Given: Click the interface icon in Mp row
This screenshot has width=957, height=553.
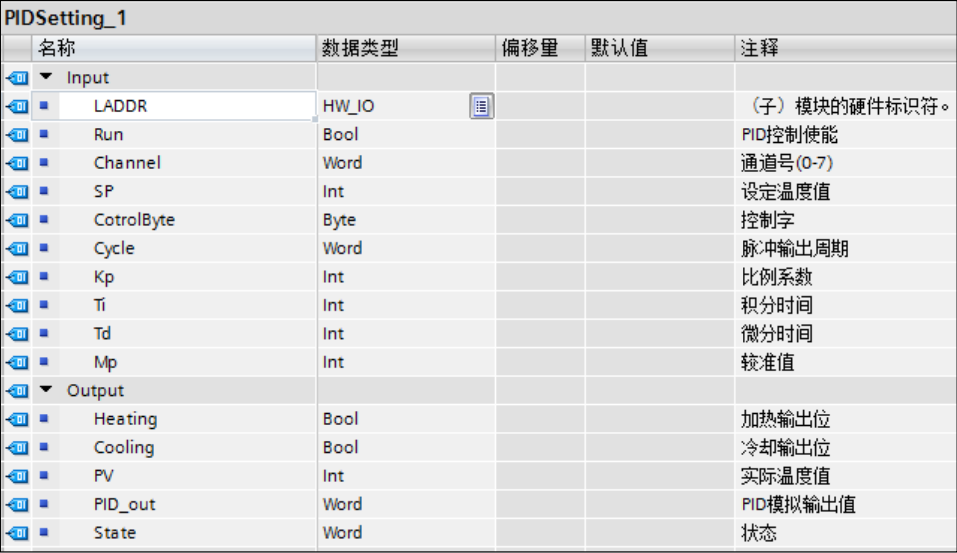Looking at the screenshot, I should pyautogui.click(x=17, y=362).
